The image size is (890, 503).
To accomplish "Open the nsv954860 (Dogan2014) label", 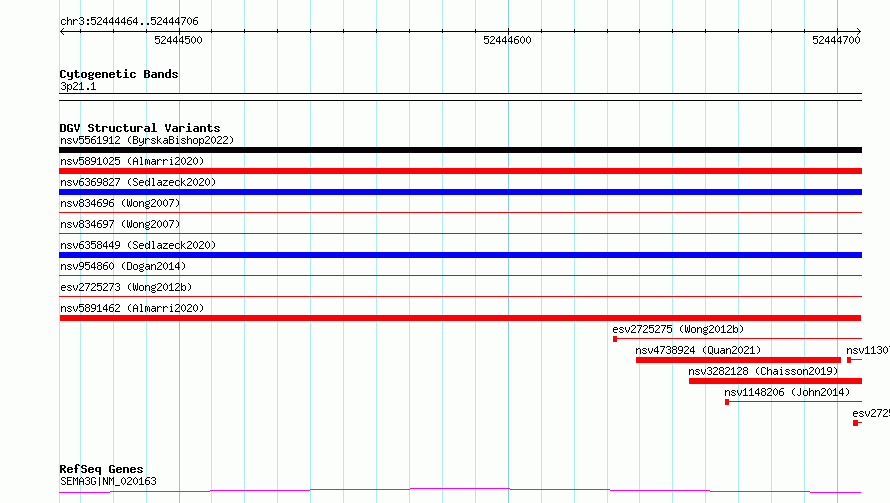I will tap(123, 266).
